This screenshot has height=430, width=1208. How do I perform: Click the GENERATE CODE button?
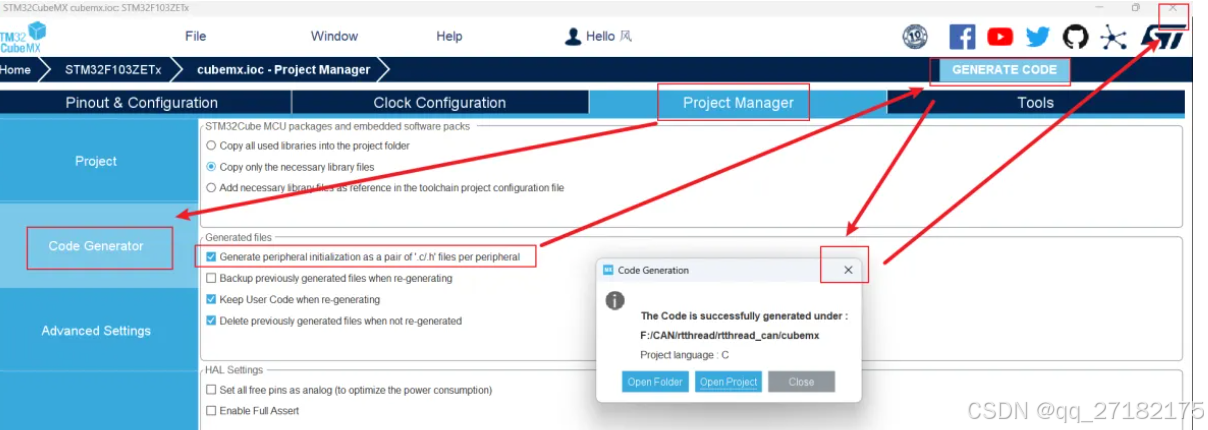pyautogui.click(x=1004, y=70)
